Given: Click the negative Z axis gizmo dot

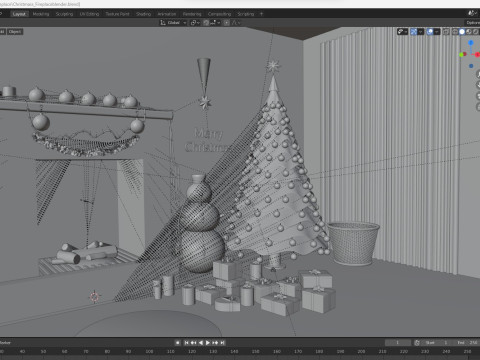Looking at the screenshot, I should coord(471,66).
